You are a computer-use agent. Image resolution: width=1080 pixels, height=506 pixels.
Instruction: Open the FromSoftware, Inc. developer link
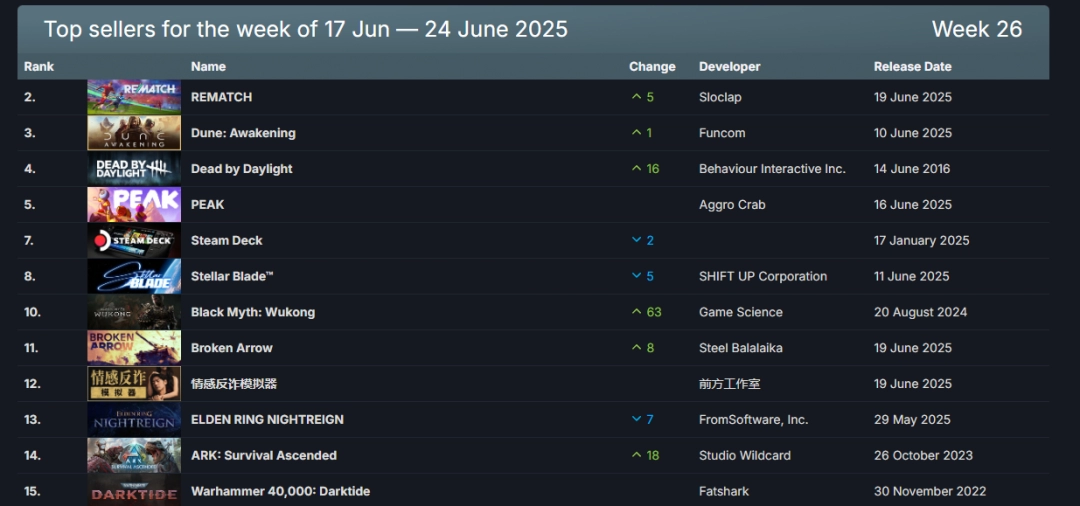(753, 420)
